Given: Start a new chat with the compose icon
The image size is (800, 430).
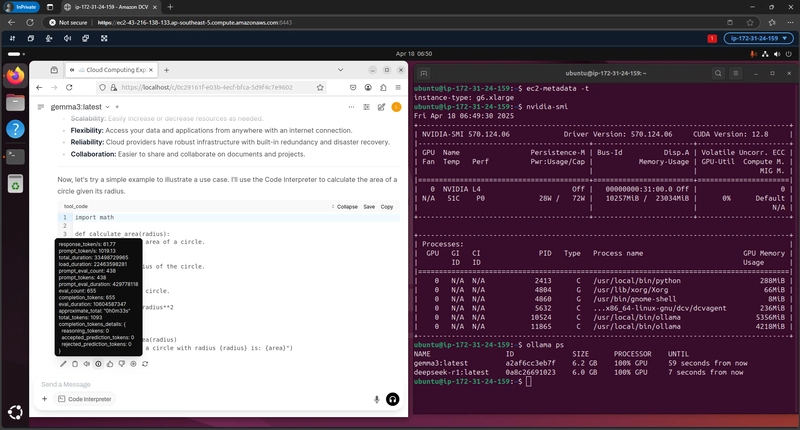Looking at the screenshot, I should coord(381,107).
